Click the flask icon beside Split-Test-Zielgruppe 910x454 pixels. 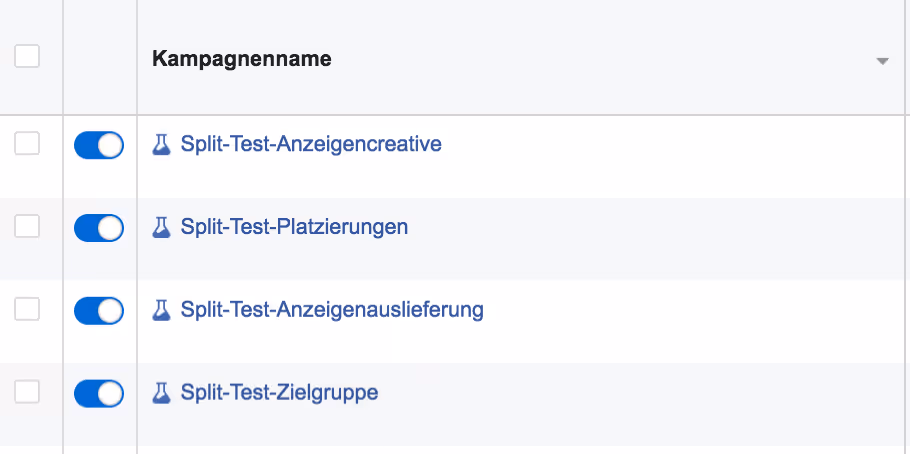161,394
